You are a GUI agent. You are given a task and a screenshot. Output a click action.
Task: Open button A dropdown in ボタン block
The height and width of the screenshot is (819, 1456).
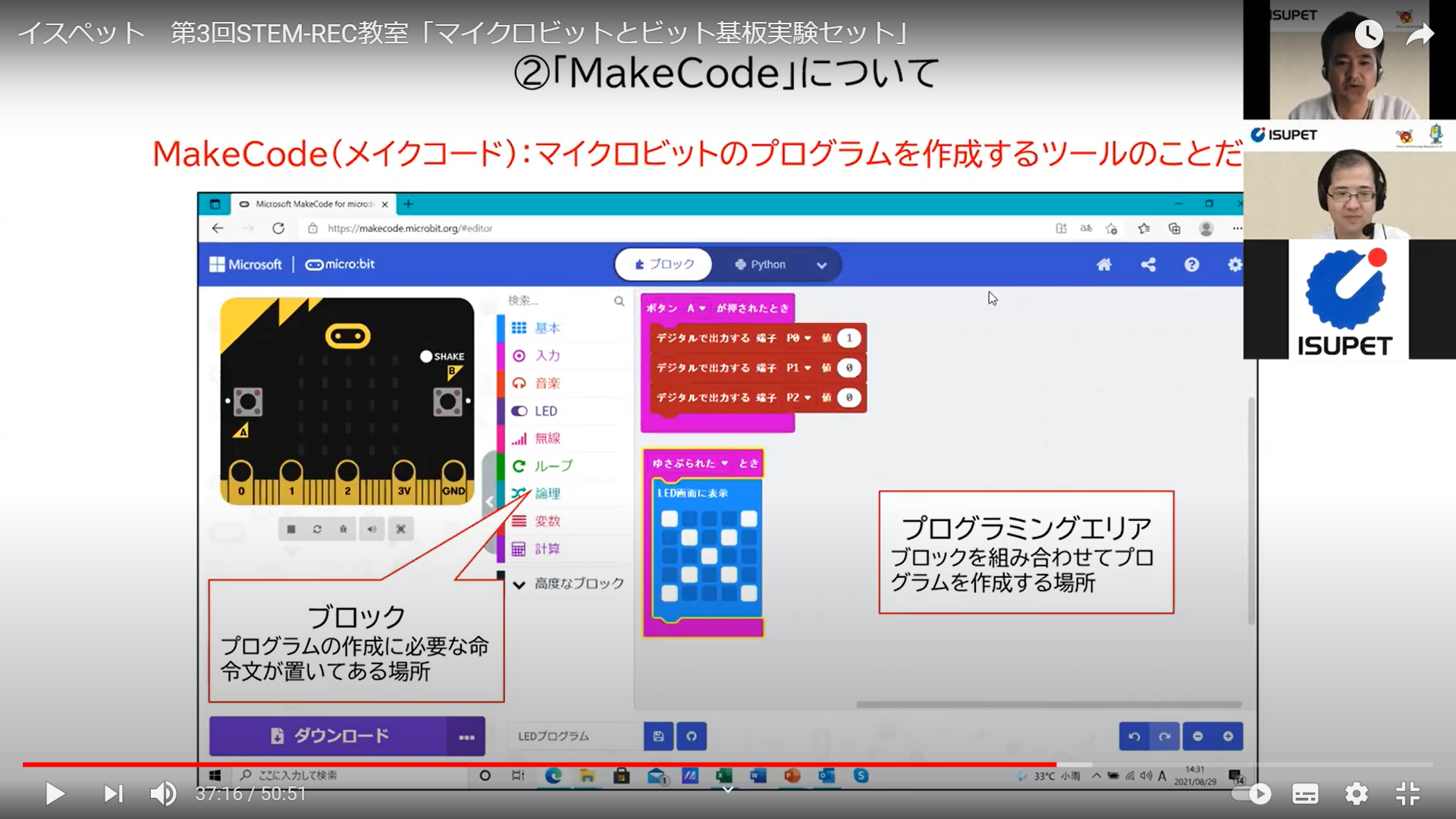pyautogui.click(x=696, y=309)
